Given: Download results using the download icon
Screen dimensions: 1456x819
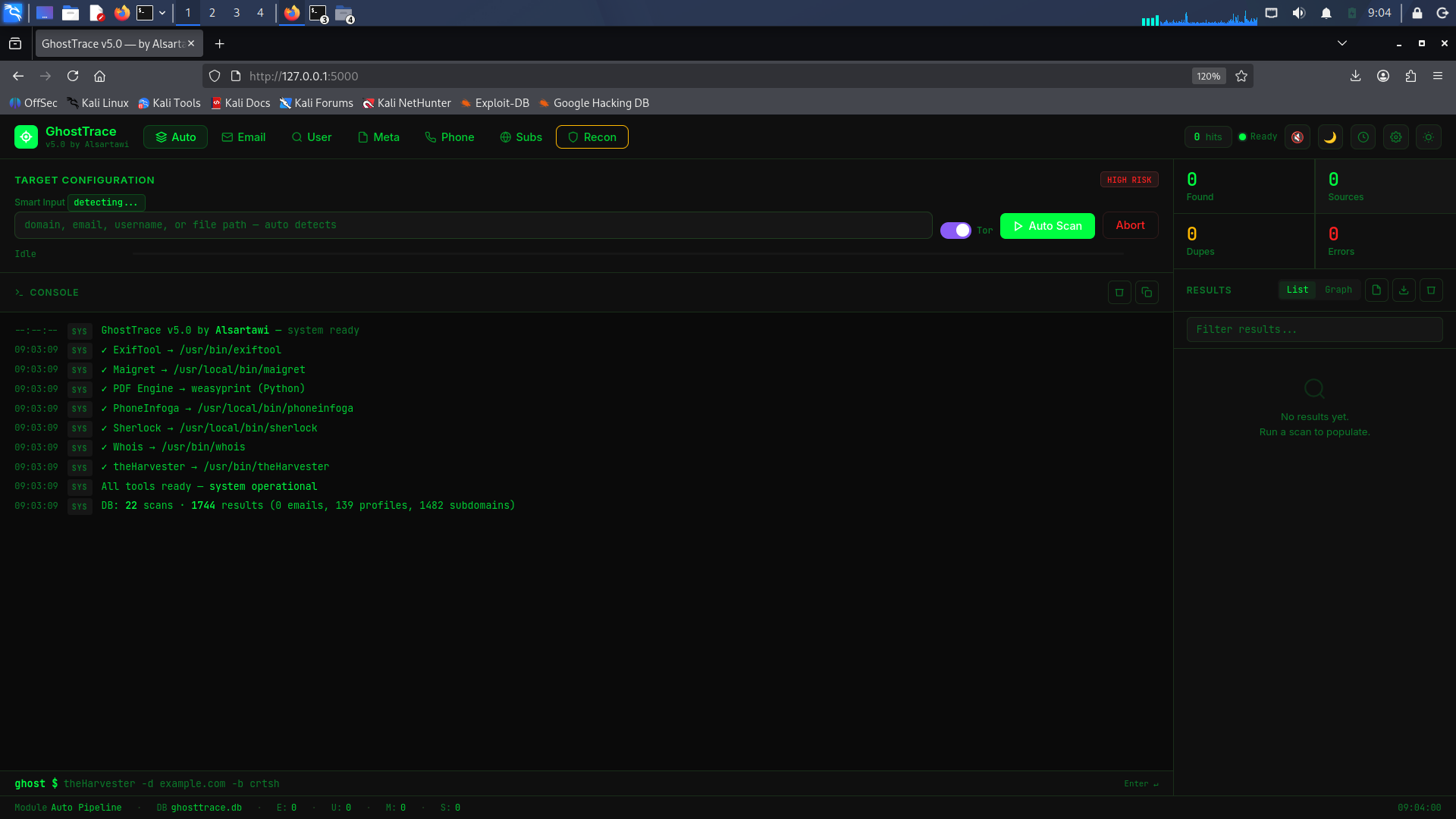Looking at the screenshot, I should click(x=1404, y=290).
